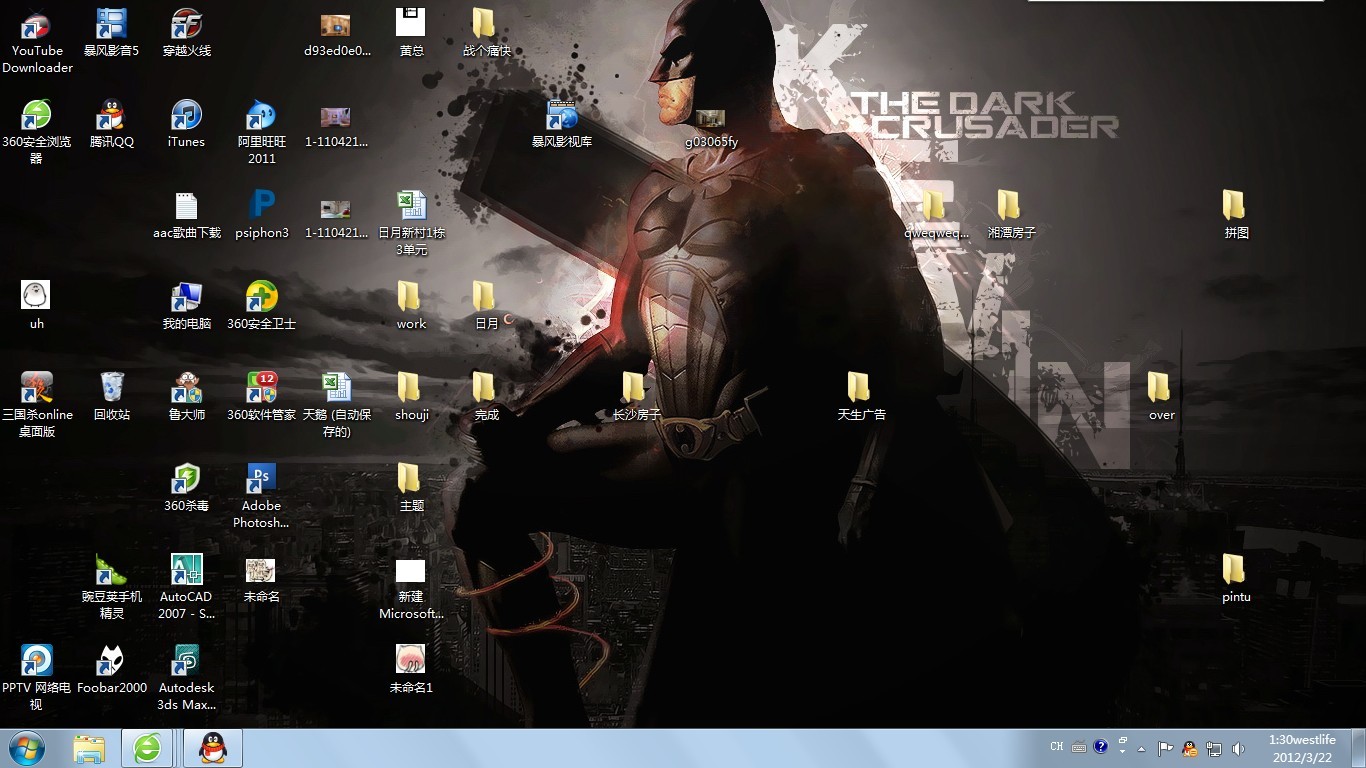Launch Autodesk 3ds Max shortcut
Viewport: 1366px width, 768px height.
tap(187, 678)
